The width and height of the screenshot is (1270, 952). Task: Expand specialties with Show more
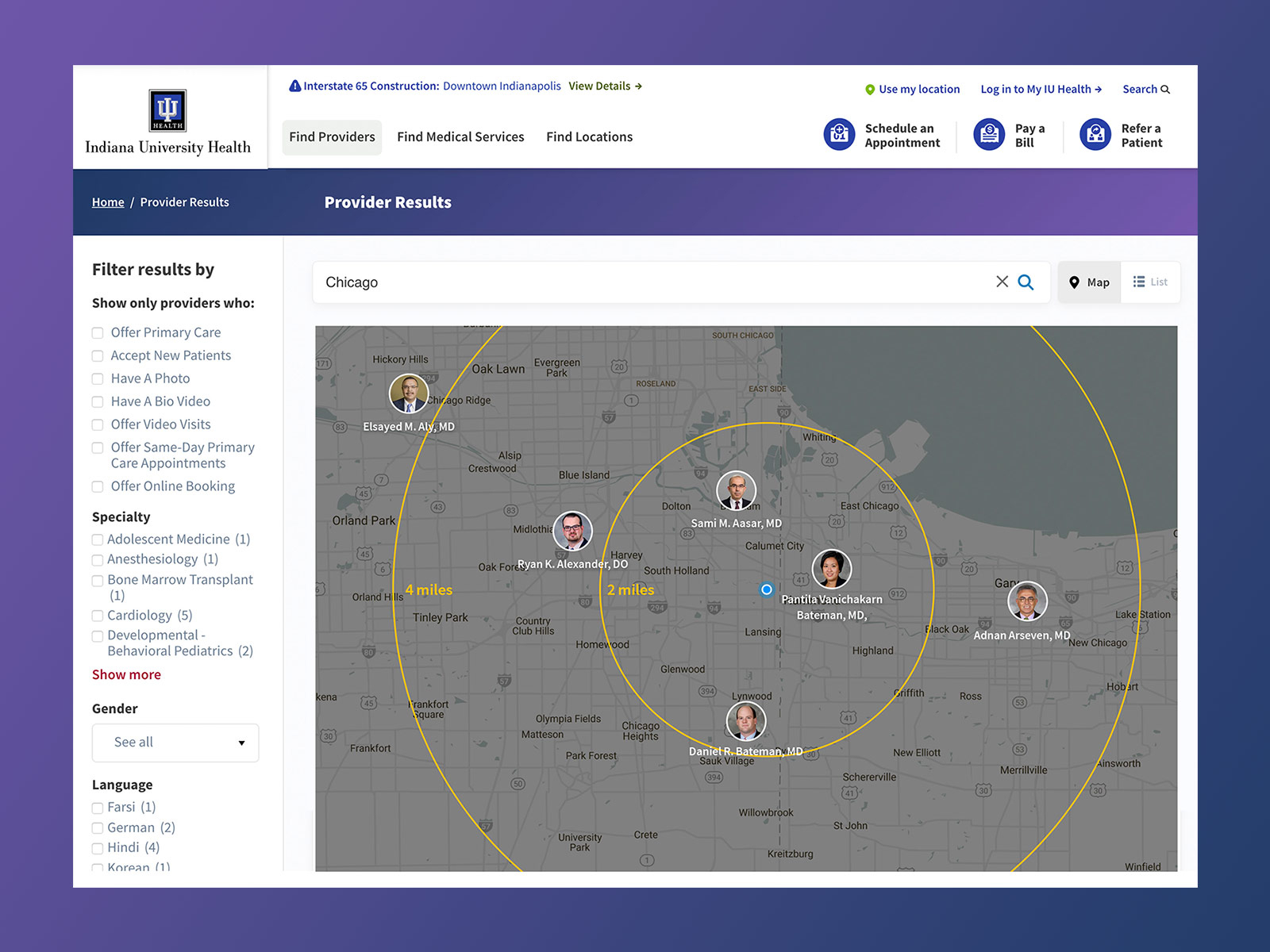click(x=126, y=674)
